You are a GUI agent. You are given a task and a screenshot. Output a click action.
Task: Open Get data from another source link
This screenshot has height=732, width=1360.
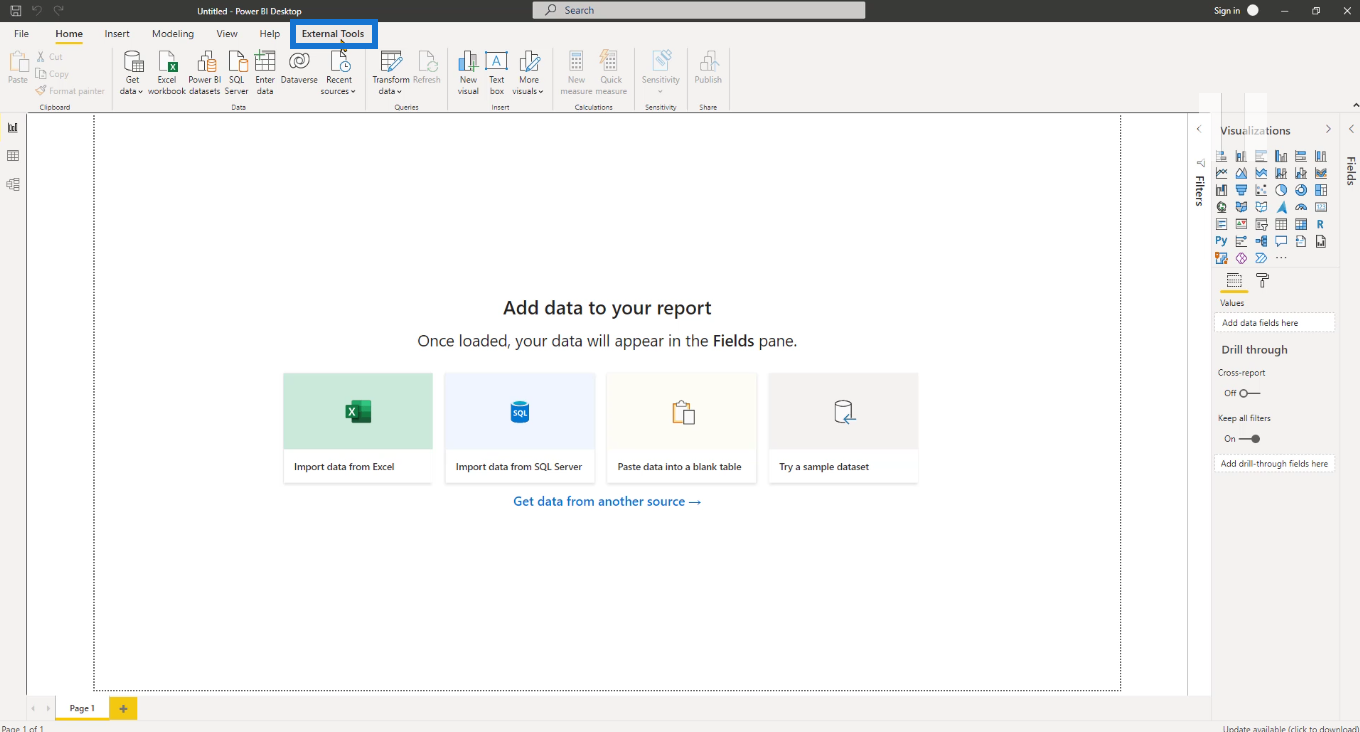(x=607, y=501)
